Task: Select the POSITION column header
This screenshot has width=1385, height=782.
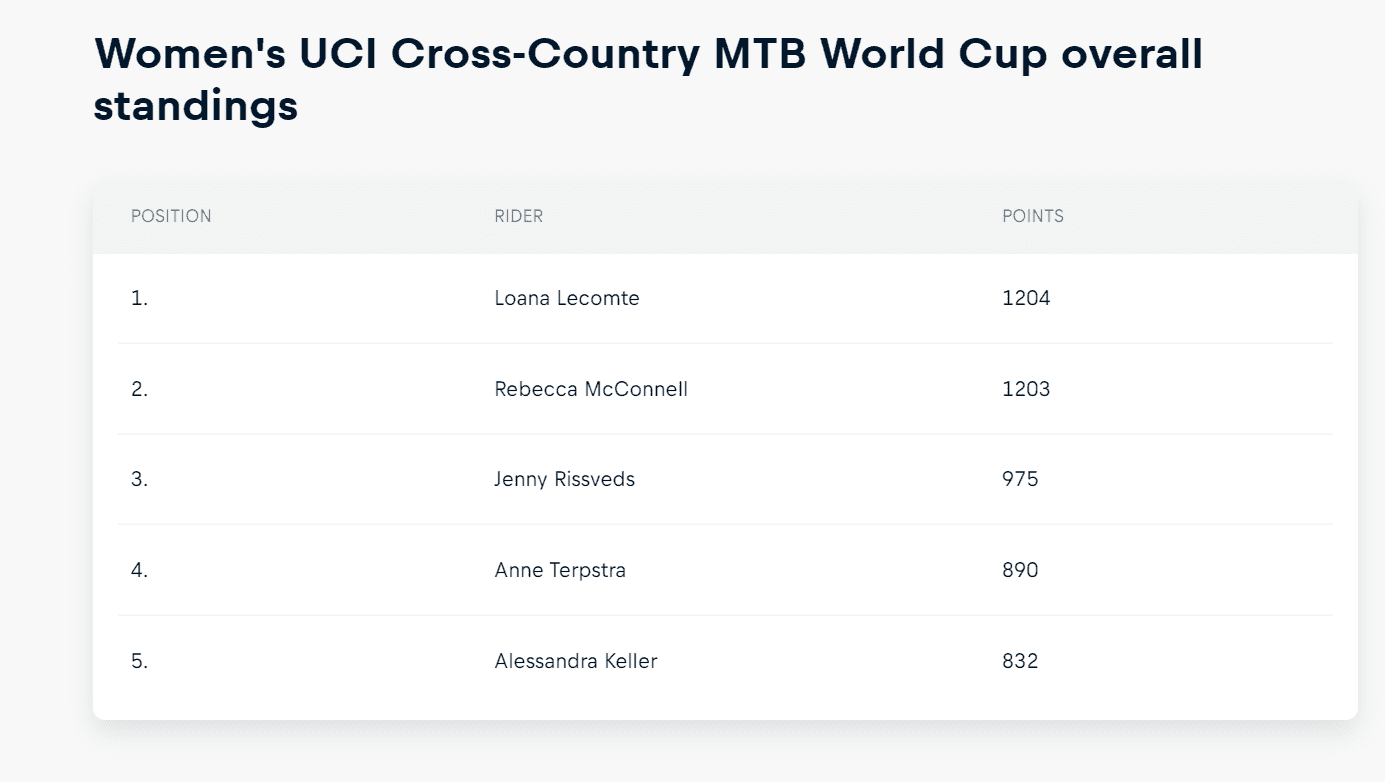Action: [171, 216]
